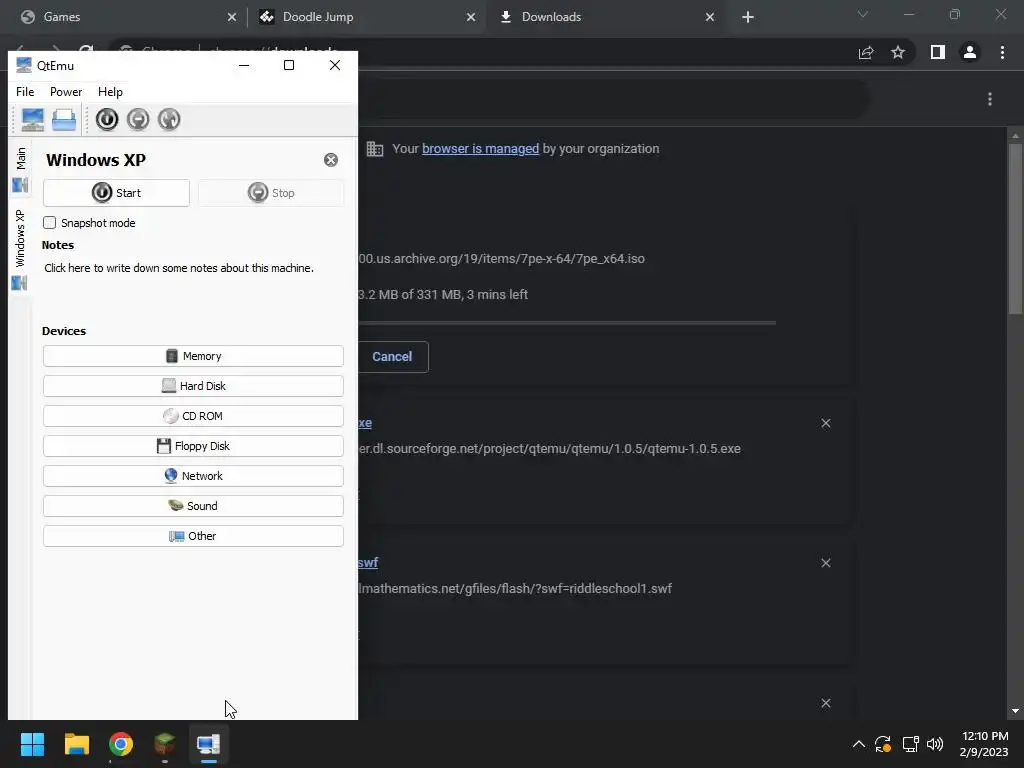Click the Stop machine button
This screenshot has width=1024, height=768.
pos(271,193)
